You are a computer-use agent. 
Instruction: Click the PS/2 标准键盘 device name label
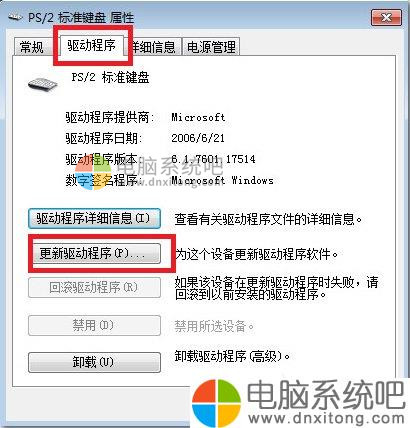[110, 77]
